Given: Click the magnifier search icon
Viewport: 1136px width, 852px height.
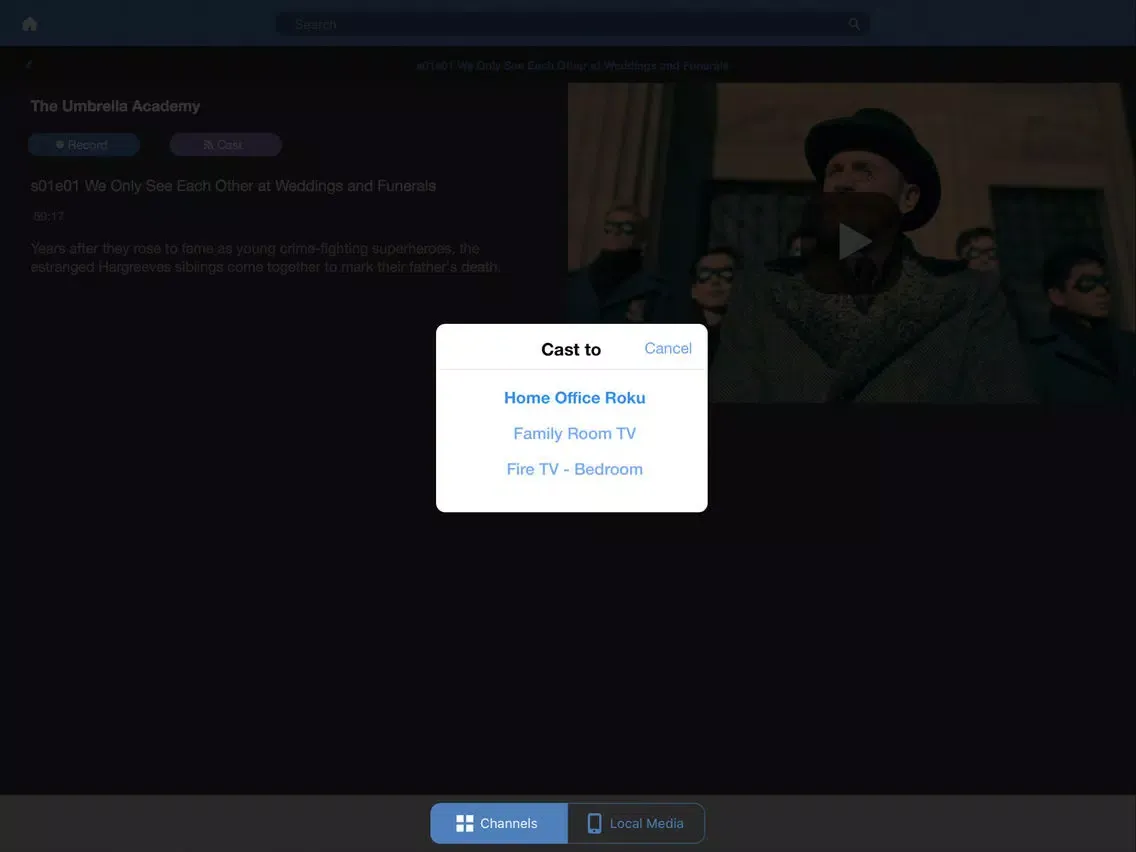Looking at the screenshot, I should point(854,24).
